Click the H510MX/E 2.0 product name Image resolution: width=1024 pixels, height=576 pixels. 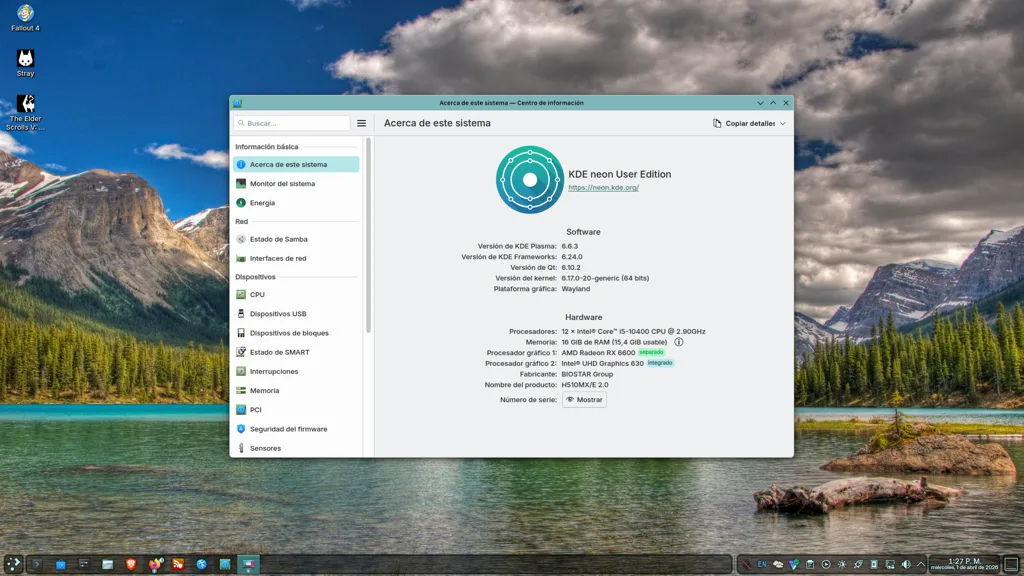pos(584,385)
